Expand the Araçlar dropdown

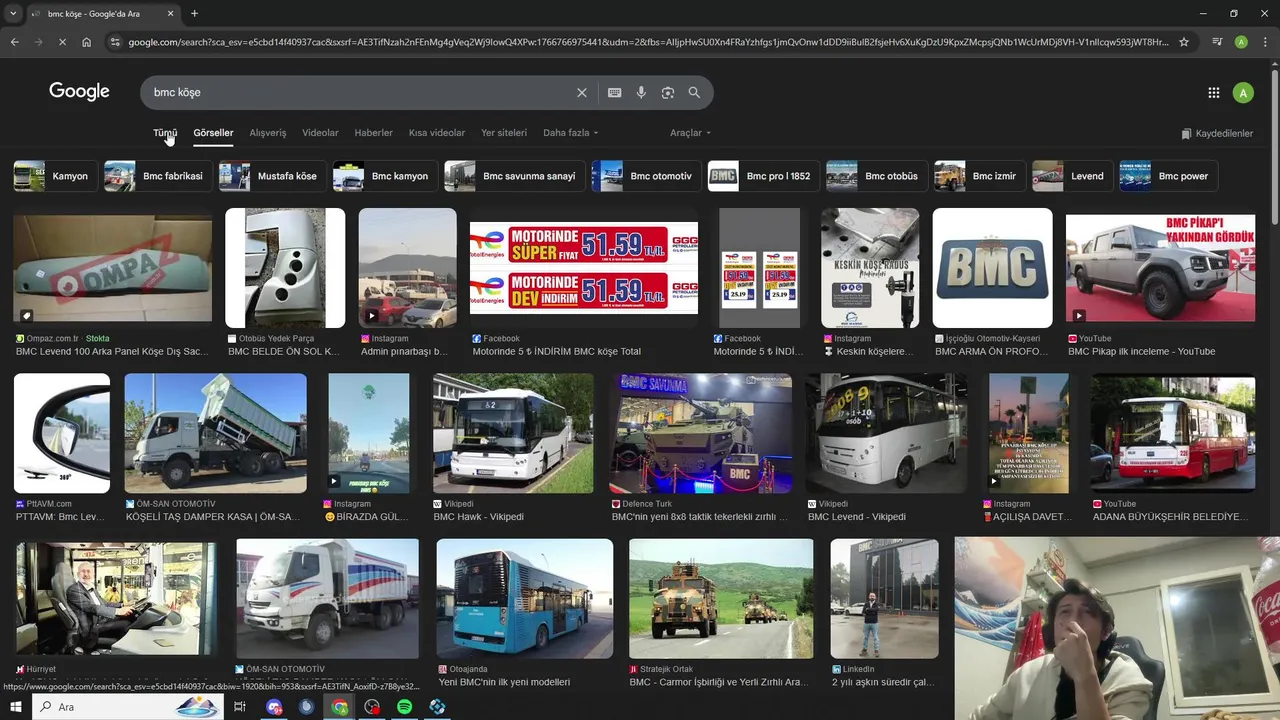point(690,132)
